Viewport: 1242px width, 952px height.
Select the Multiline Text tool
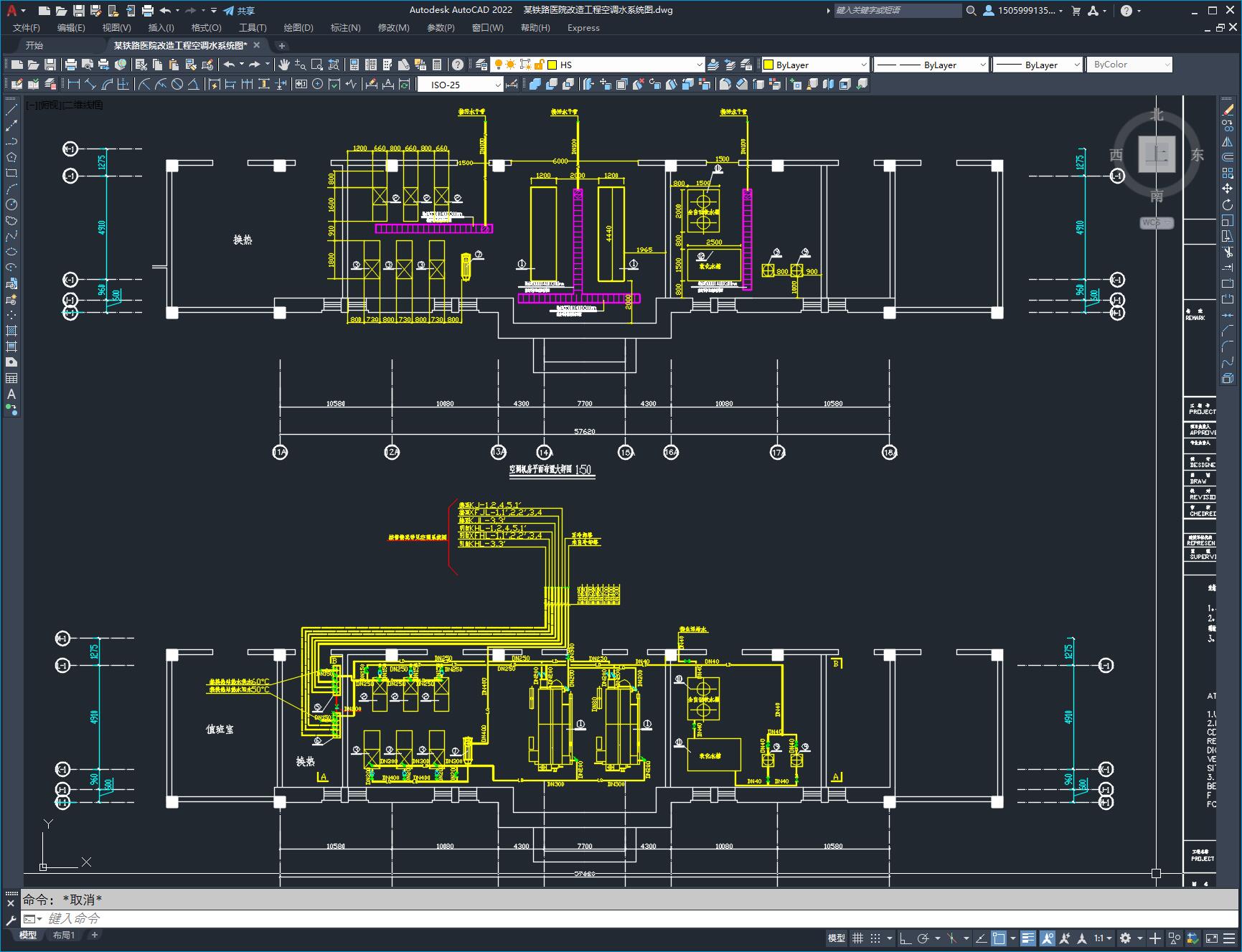(x=11, y=394)
